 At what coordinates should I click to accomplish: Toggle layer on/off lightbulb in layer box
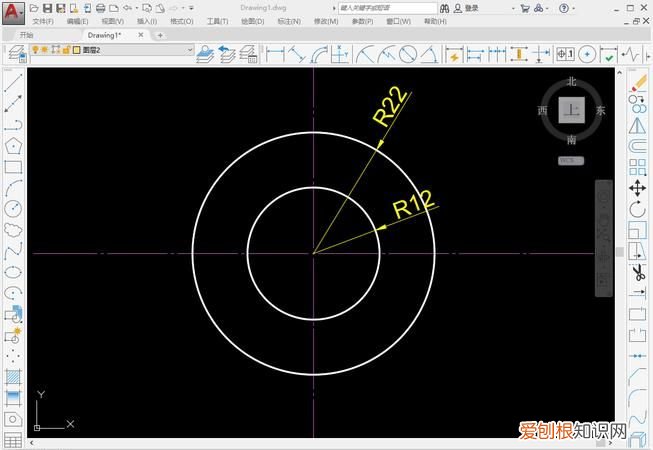coord(34,50)
